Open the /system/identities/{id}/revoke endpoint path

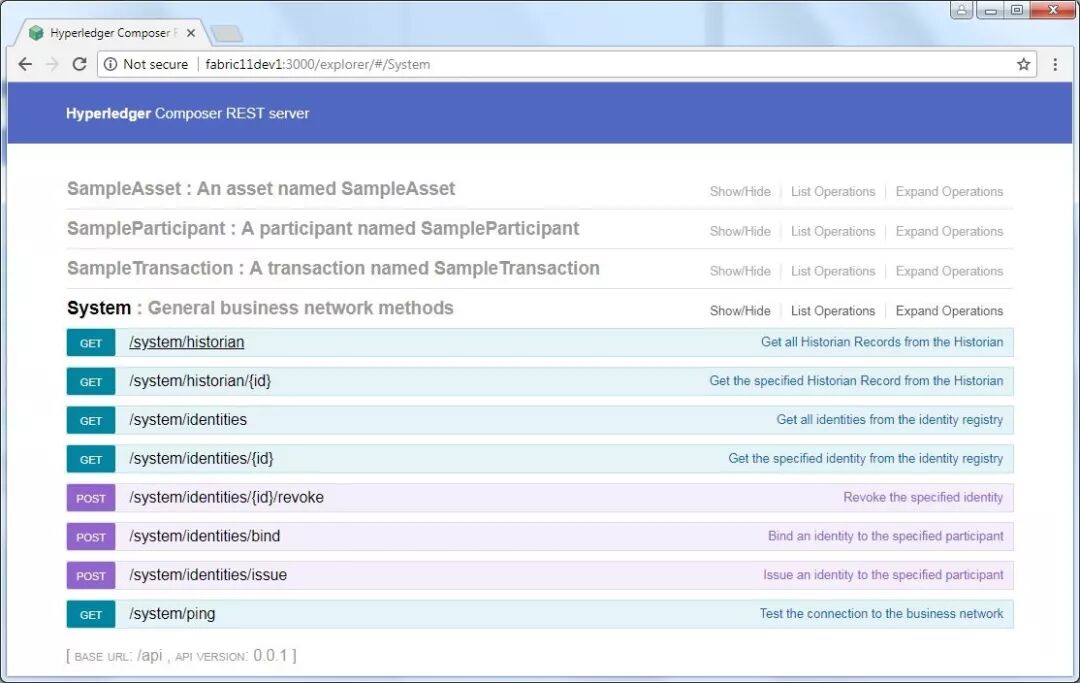coord(226,497)
